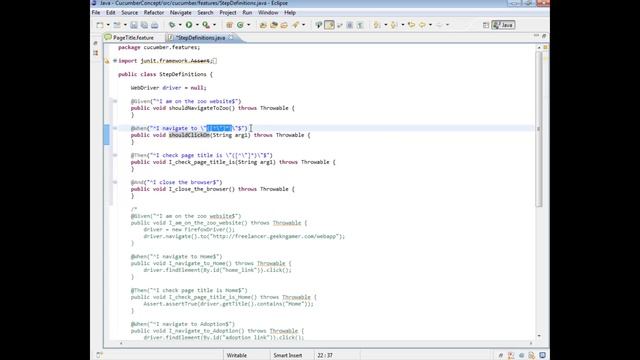Click the 22 : 37 cursor position field
Screen dimensions: 640x360
point(325,356)
